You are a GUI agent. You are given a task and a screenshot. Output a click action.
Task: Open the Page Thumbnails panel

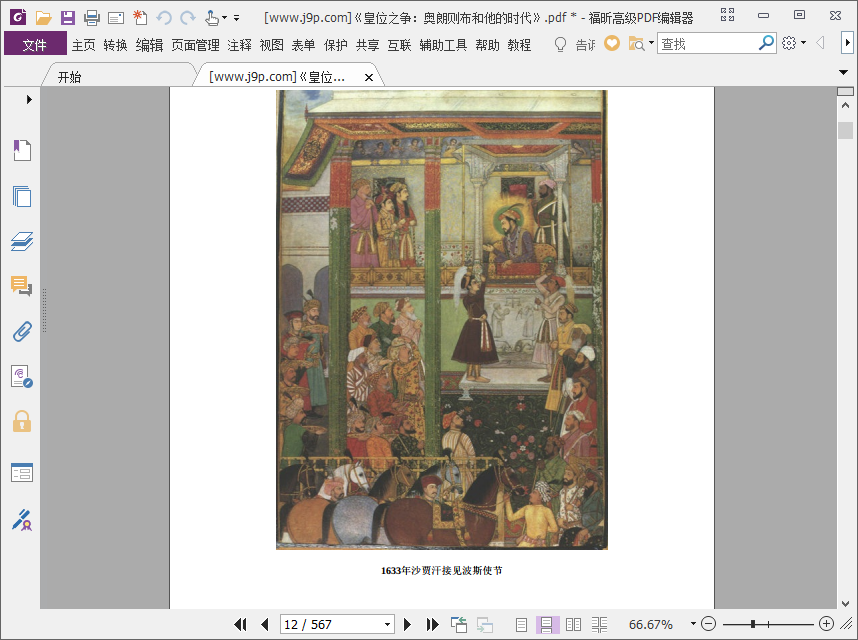22,196
